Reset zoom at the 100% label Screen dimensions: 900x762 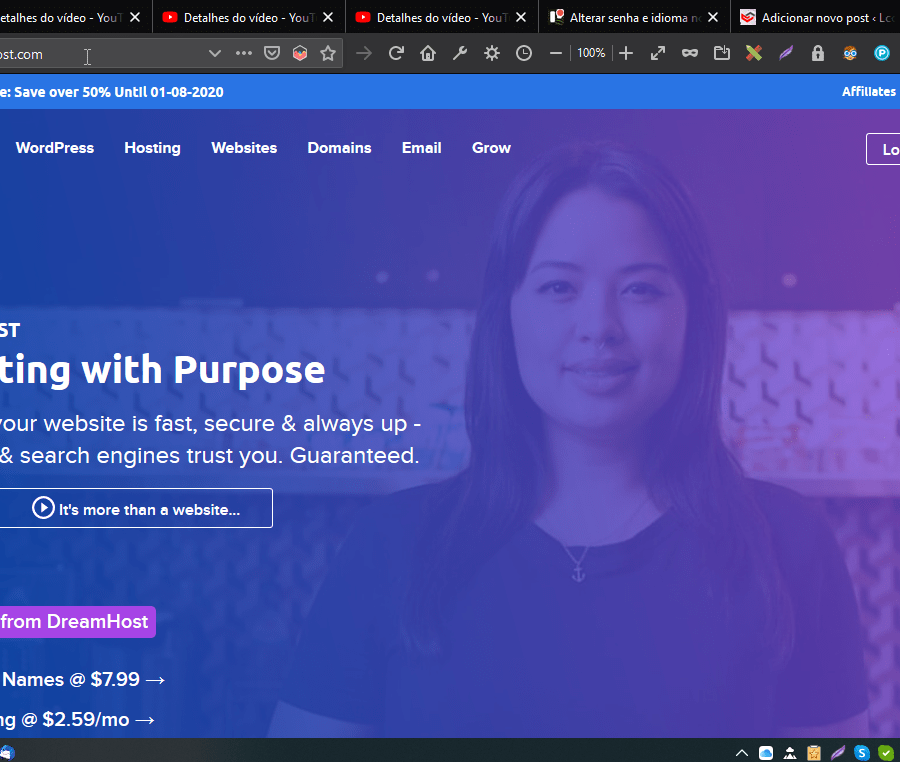[591, 53]
